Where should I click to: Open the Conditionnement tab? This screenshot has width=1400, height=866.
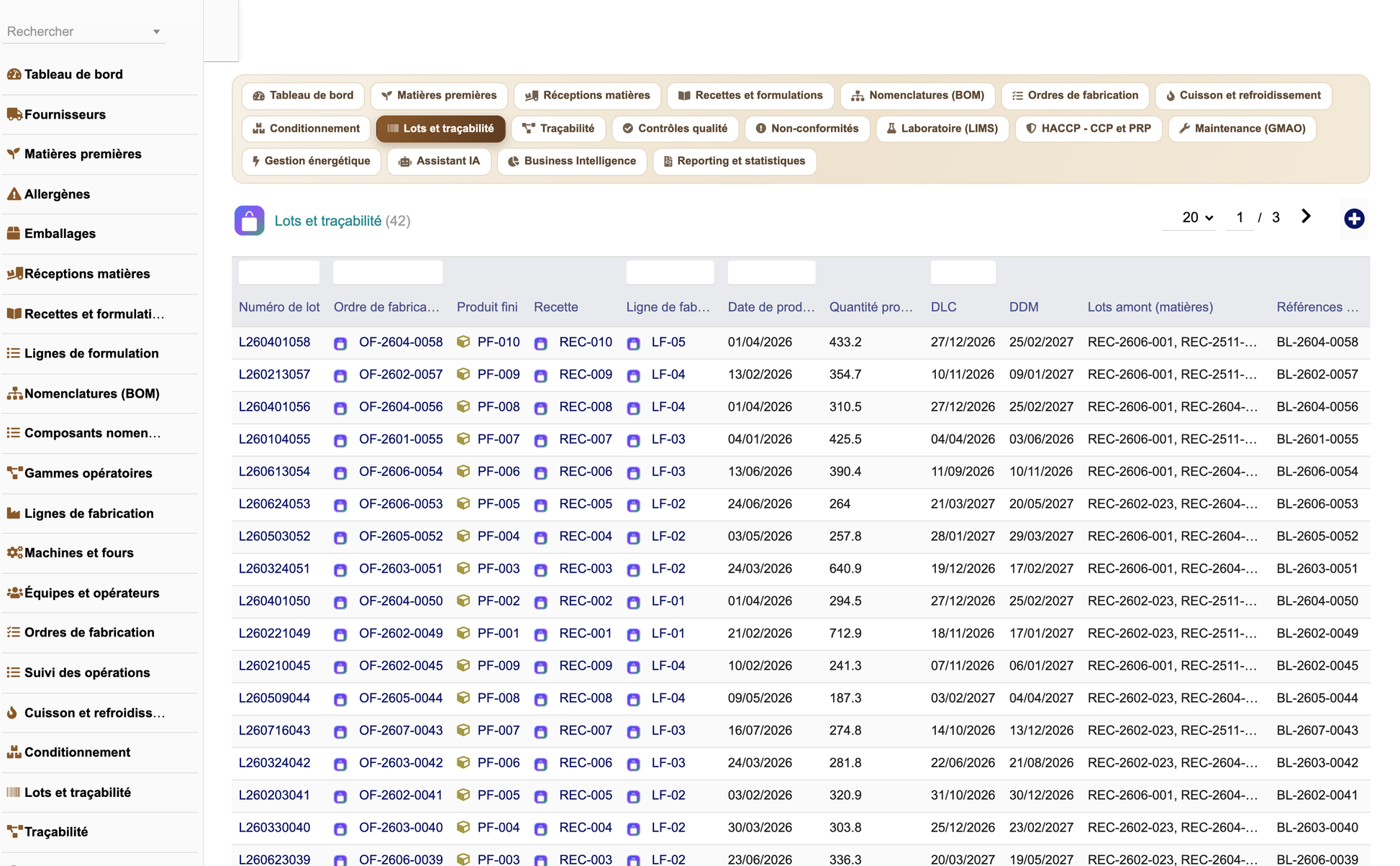306,129
